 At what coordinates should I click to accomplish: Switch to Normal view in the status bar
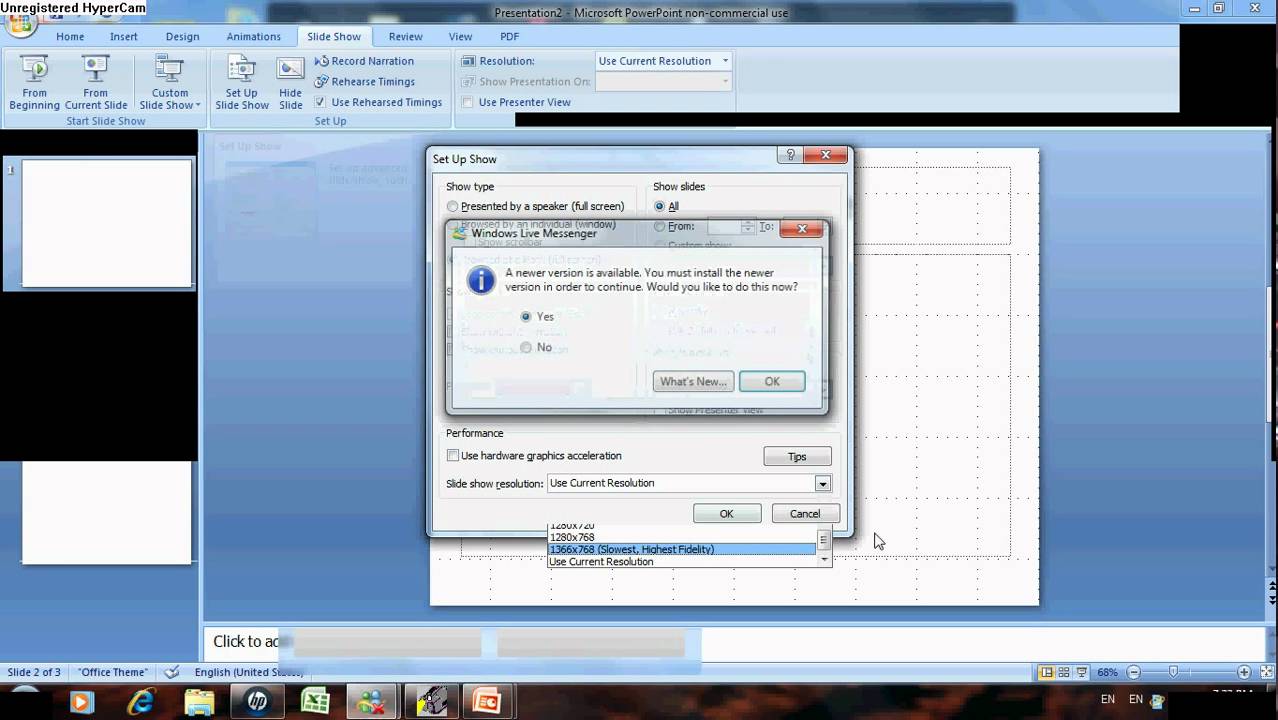click(x=1046, y=672)
